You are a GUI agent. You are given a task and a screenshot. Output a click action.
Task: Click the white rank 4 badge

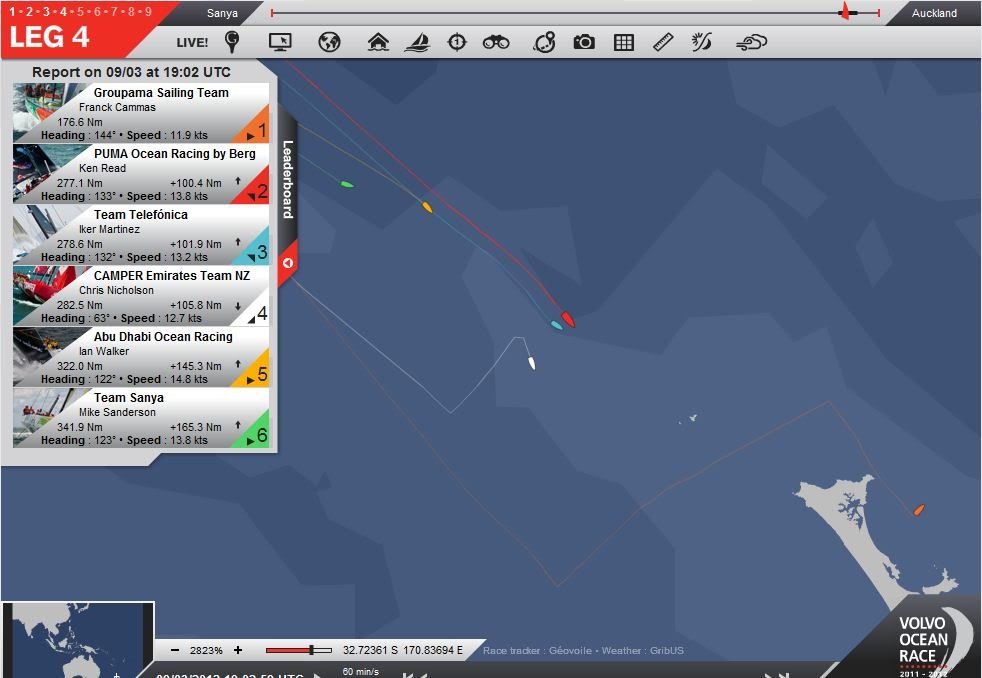click(x=257, y=312)
